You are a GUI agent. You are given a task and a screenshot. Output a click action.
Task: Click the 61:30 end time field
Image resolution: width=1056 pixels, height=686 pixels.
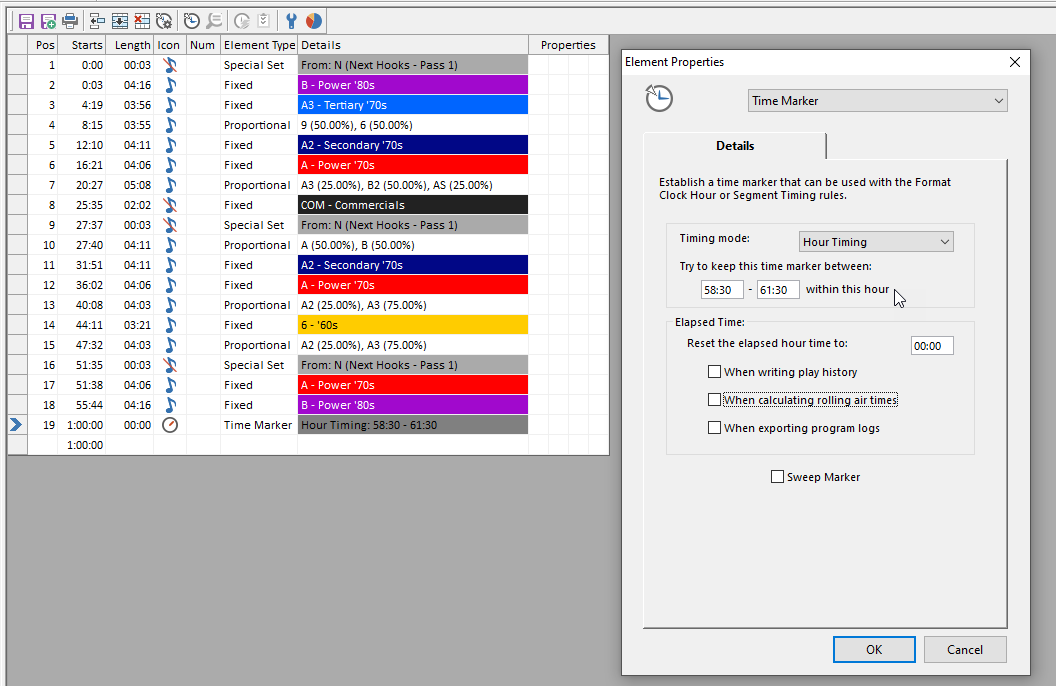click(x=778, y=289)
